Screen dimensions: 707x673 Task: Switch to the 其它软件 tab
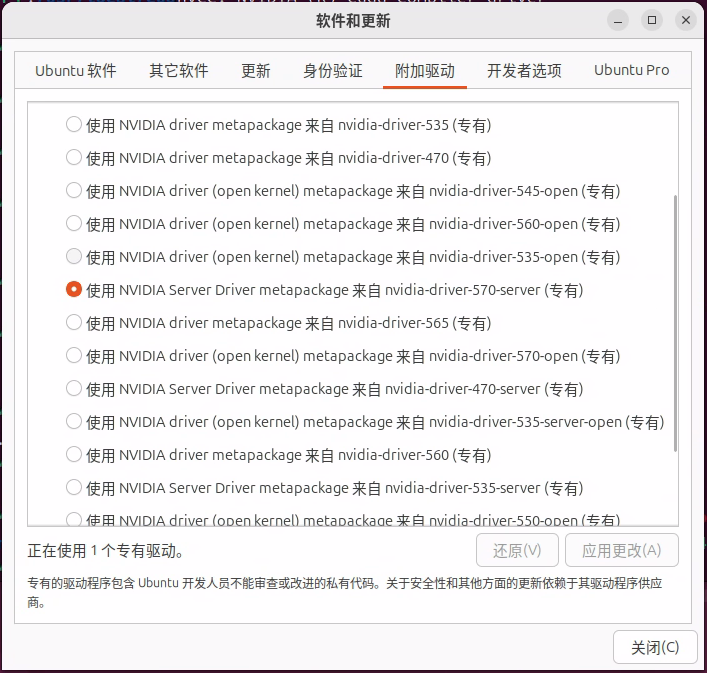pyautogui.click(x=179, y=71)
